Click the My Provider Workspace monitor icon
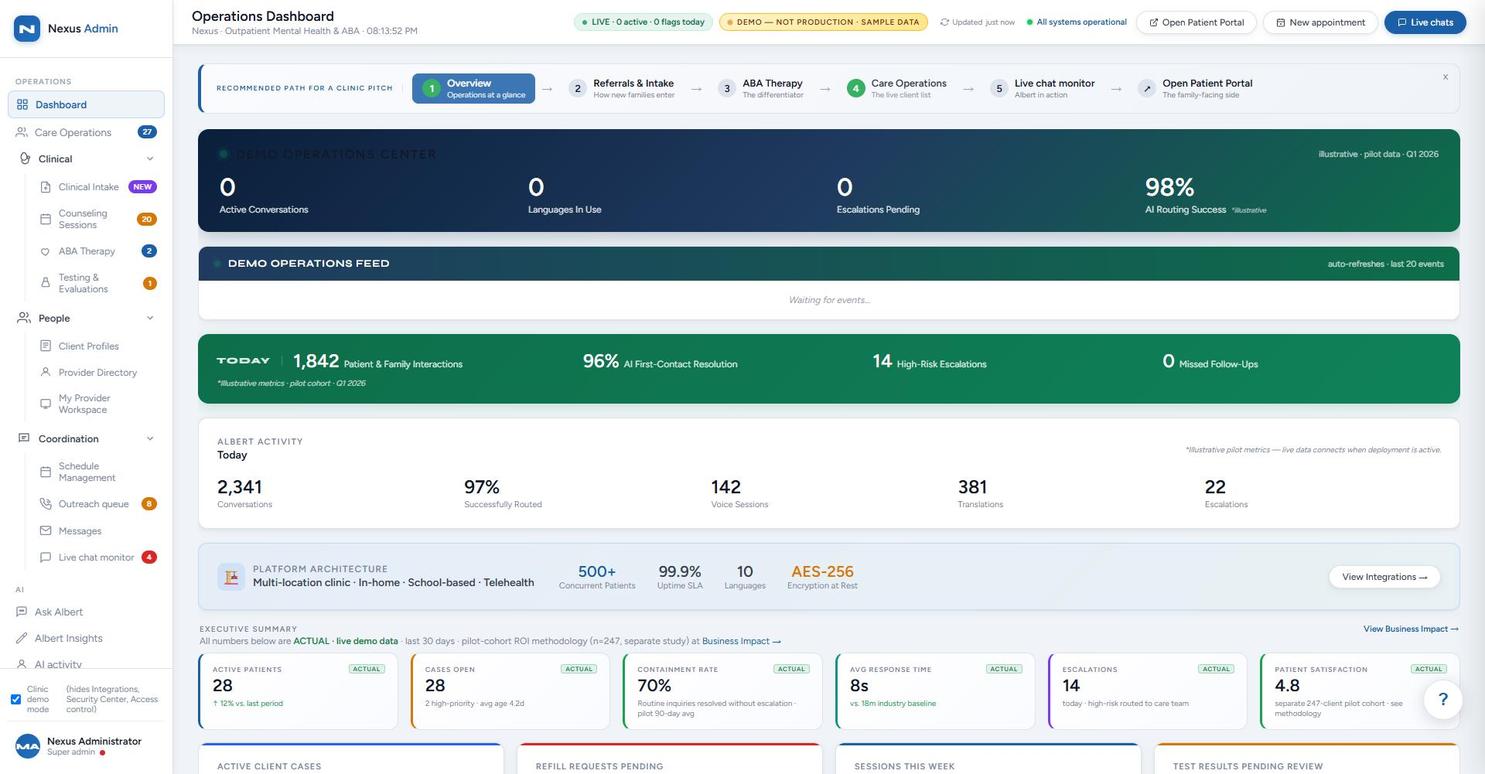 [x=45, y=404]
